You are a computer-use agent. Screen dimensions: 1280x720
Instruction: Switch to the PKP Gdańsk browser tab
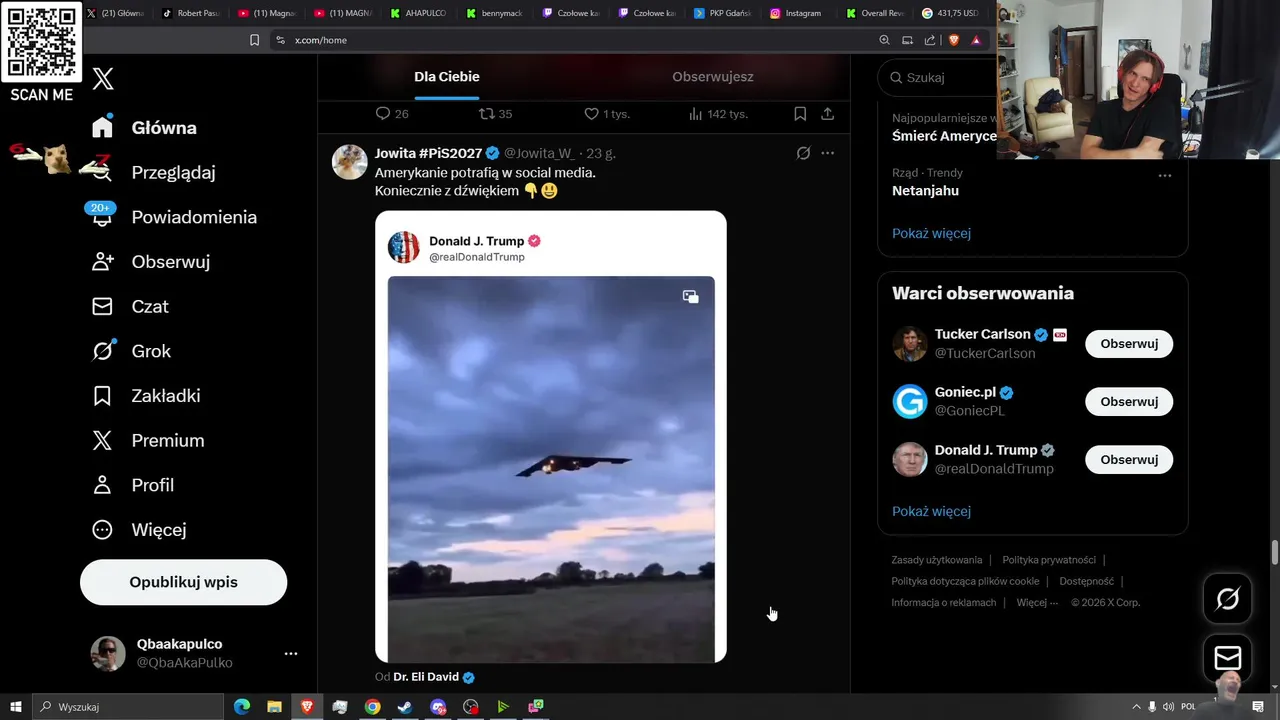coord(722,13)
